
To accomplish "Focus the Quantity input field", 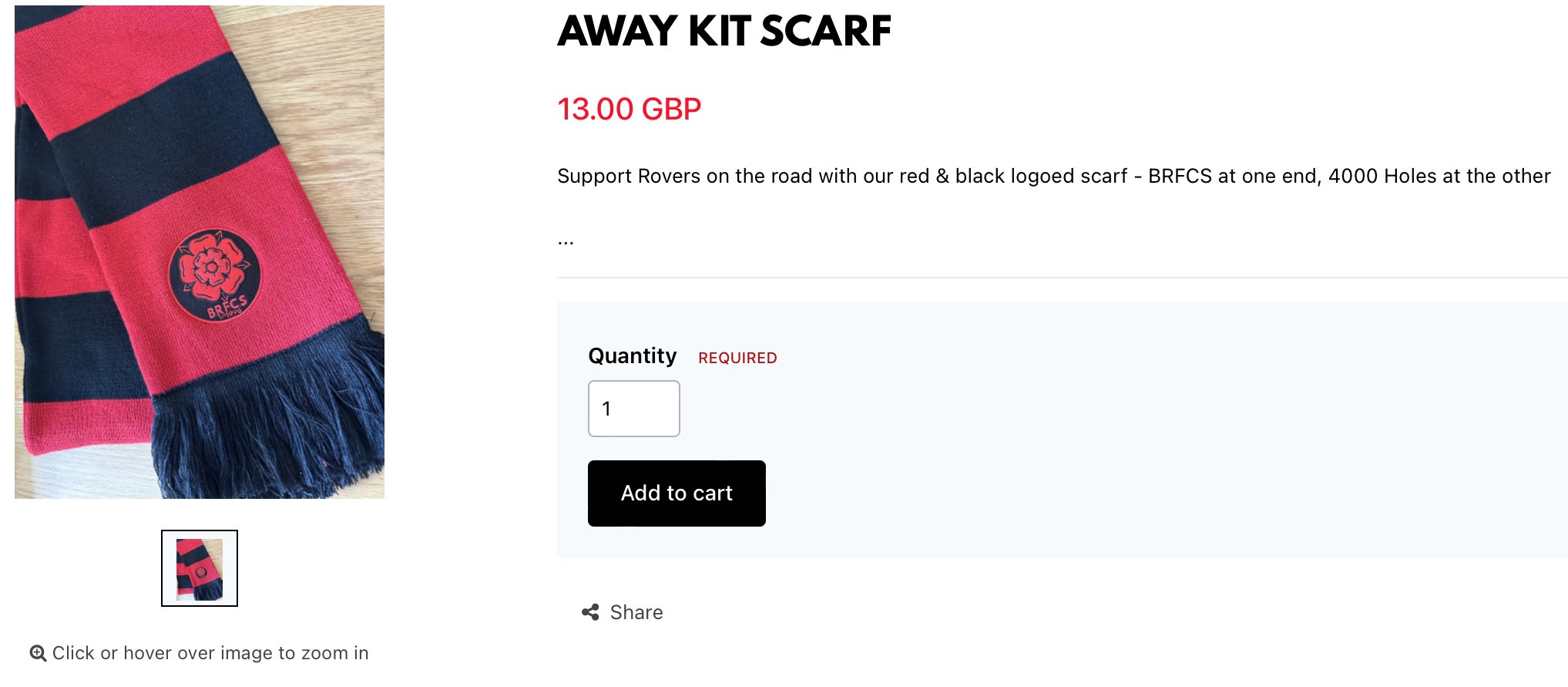I will coord(633,409).
